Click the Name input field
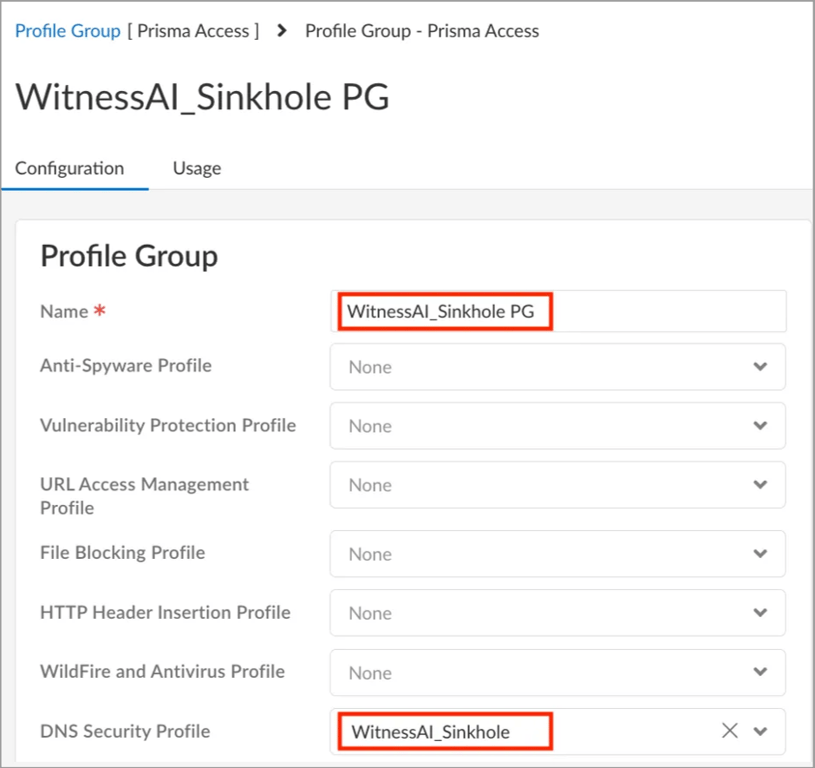Screen dimensions: 815x768 tap(557, 312)
